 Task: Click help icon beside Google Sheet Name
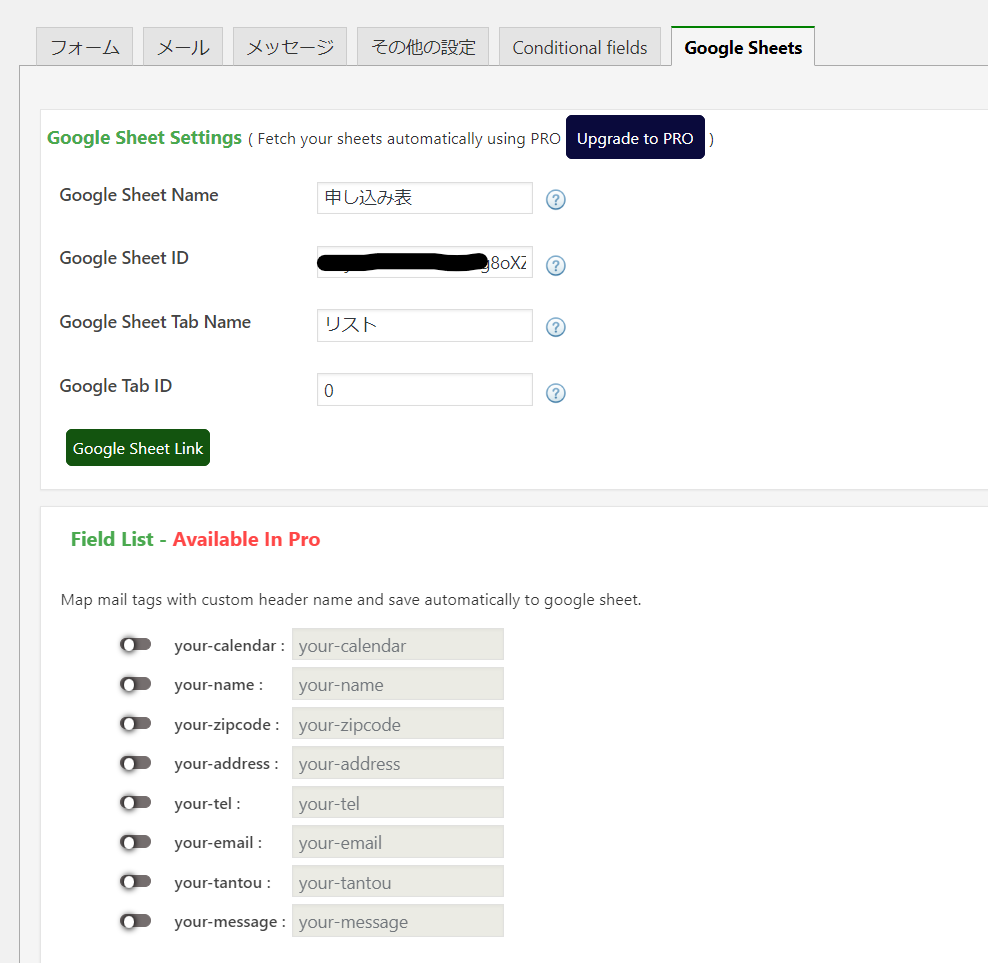pyautogui.click(x=556, y=200)
